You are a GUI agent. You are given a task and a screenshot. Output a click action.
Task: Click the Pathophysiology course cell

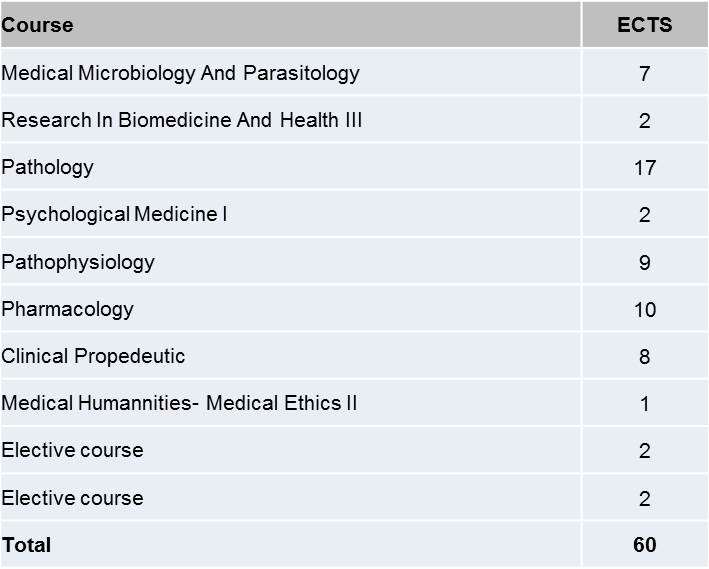(290, 261)
